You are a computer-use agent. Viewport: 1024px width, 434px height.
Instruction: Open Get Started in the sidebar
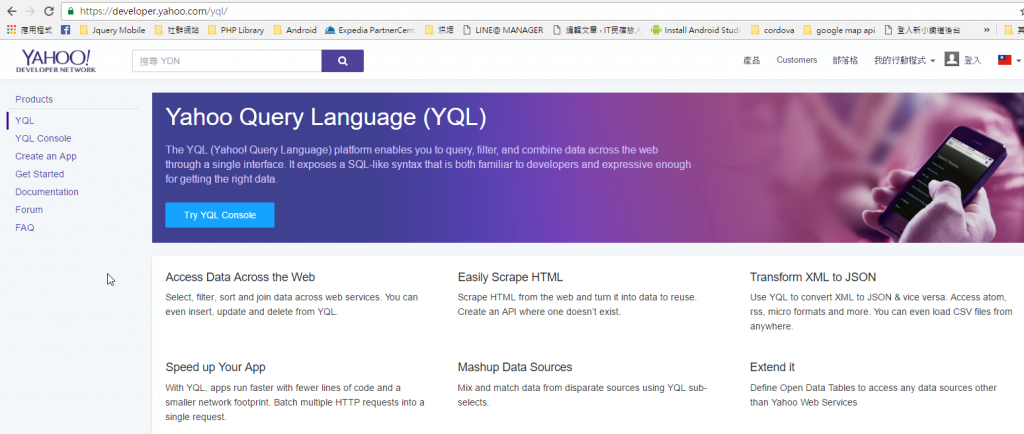coord(40,174)
